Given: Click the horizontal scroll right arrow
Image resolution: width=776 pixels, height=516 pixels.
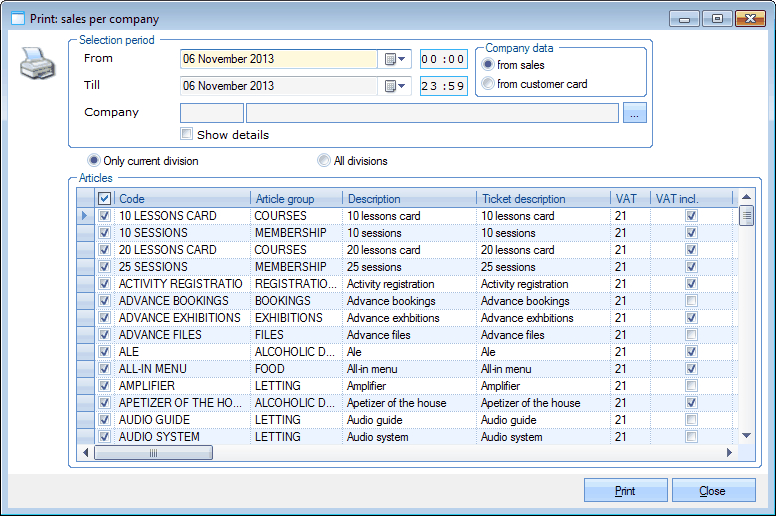Looking at the screenshot, I should 730,453.
